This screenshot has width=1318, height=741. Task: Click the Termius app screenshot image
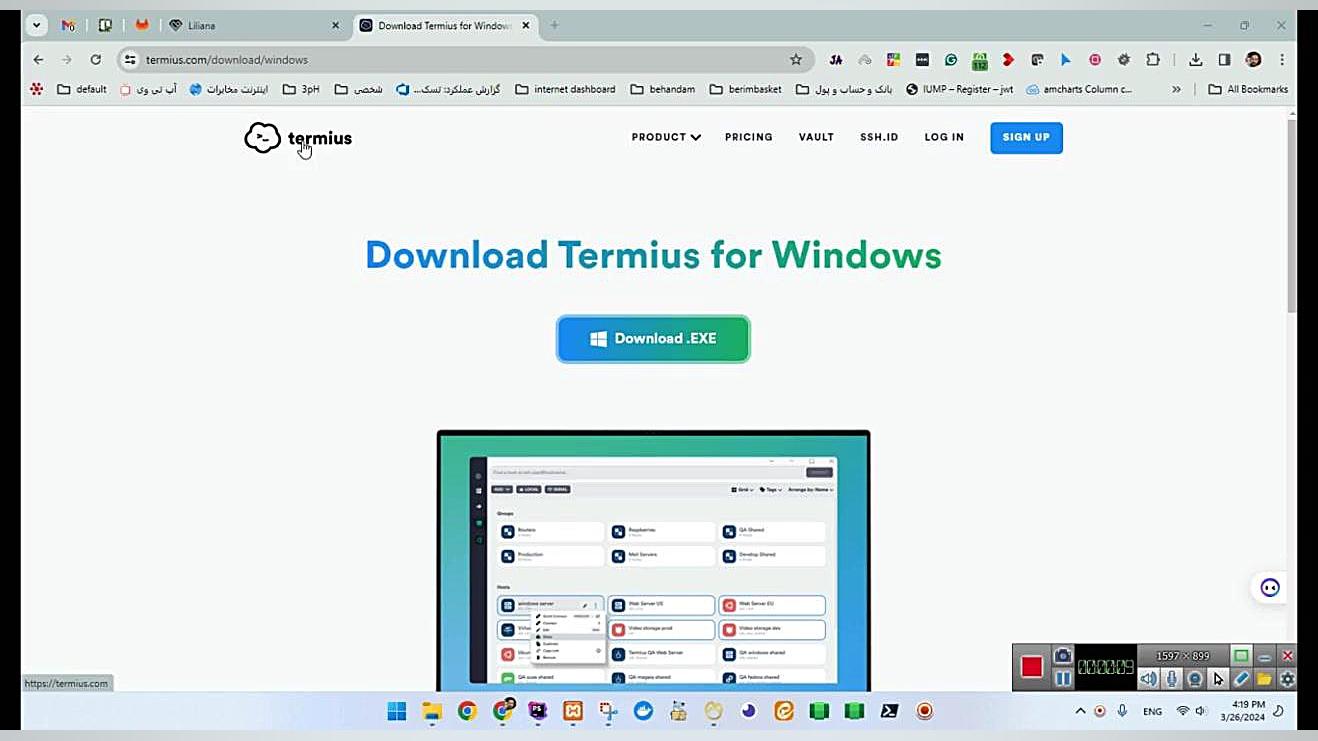(x=654, y=561)
